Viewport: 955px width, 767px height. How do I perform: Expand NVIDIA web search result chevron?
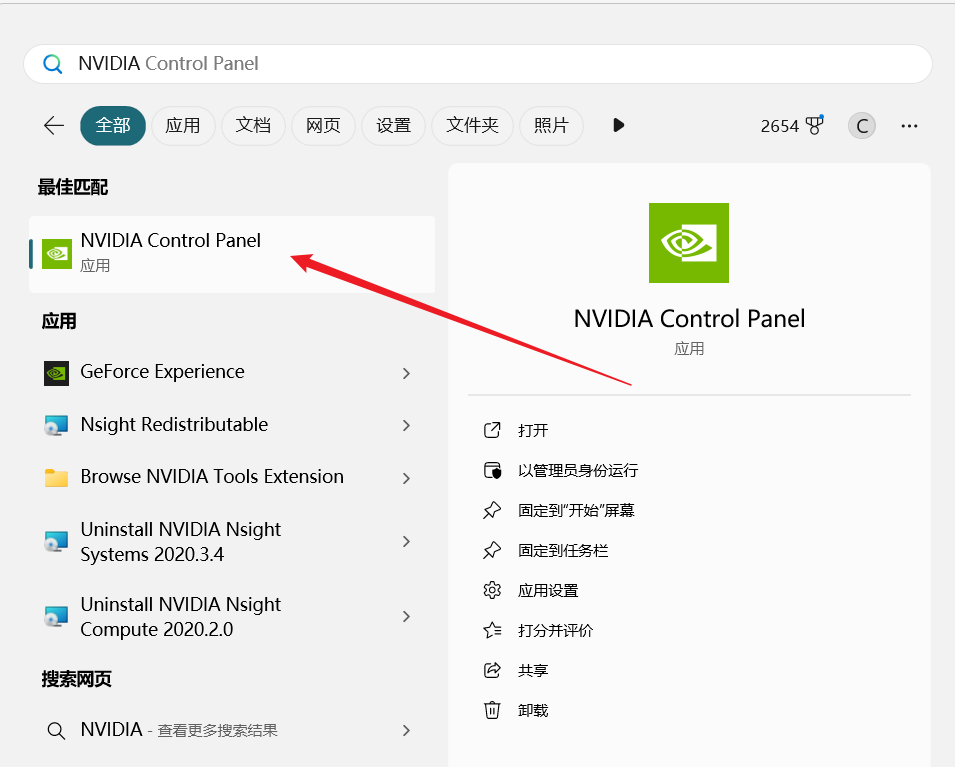tap(406, 730)
